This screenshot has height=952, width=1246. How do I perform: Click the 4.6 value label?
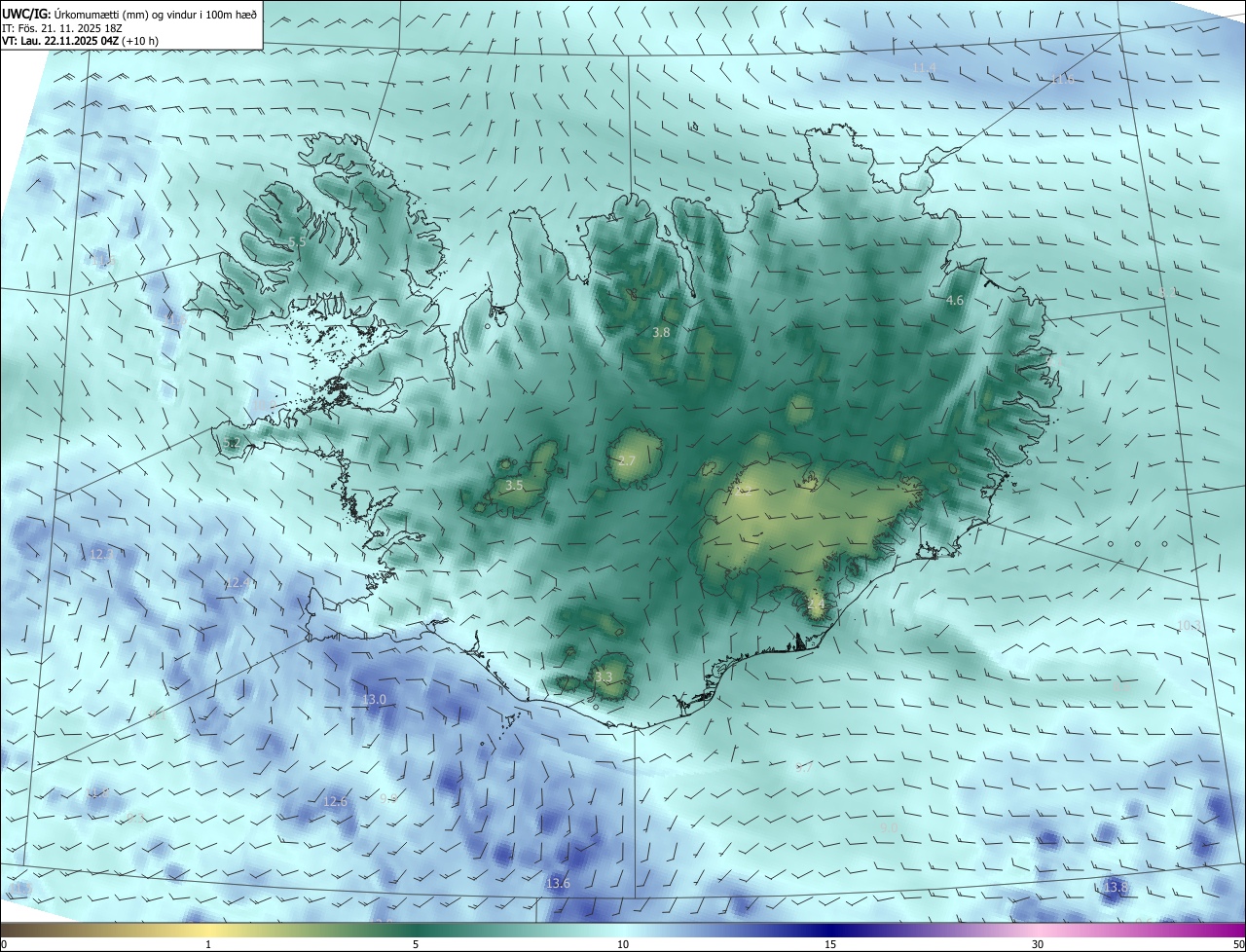coord(955,301)
